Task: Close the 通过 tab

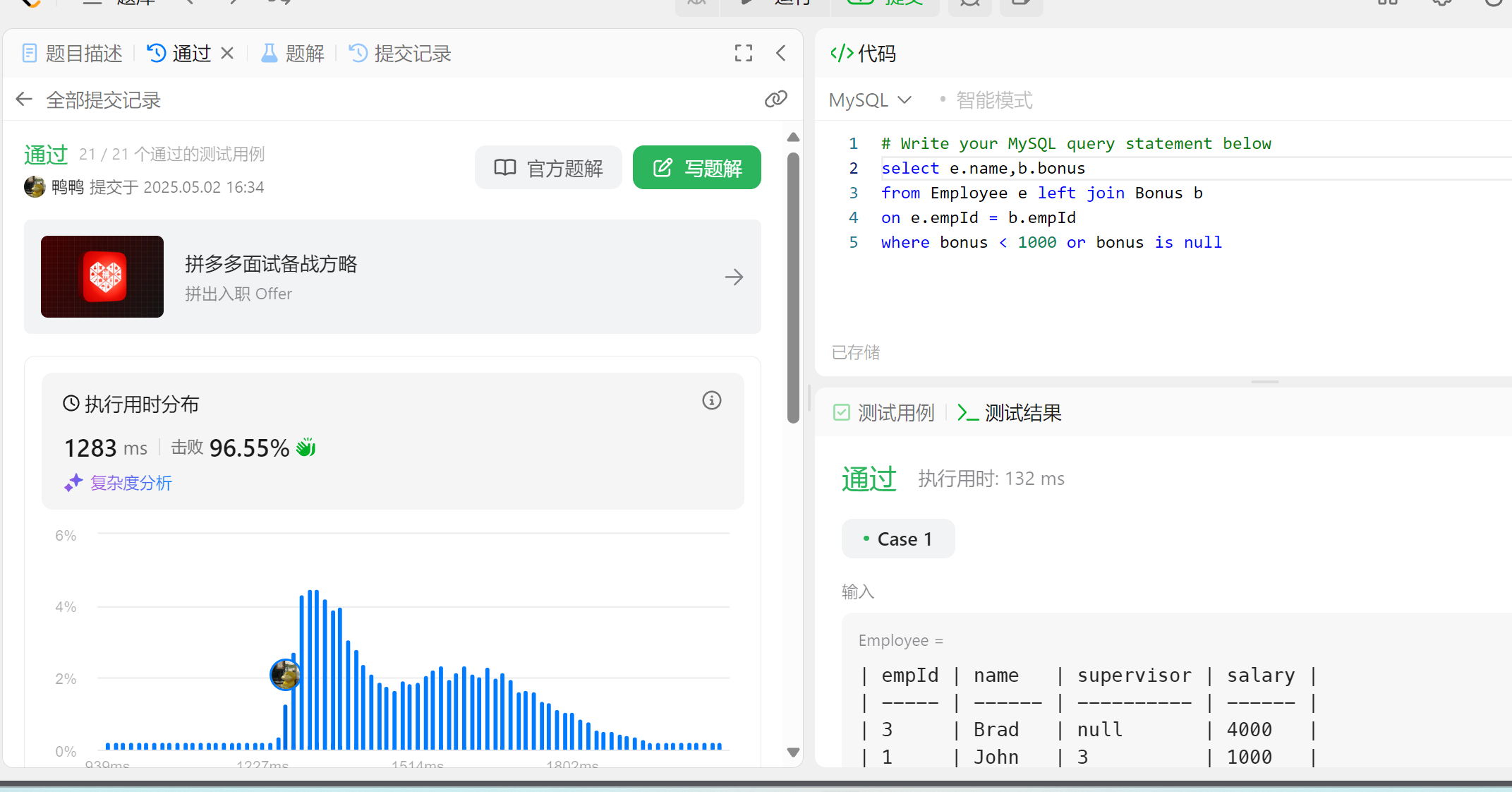Action: tap(227, 53)
